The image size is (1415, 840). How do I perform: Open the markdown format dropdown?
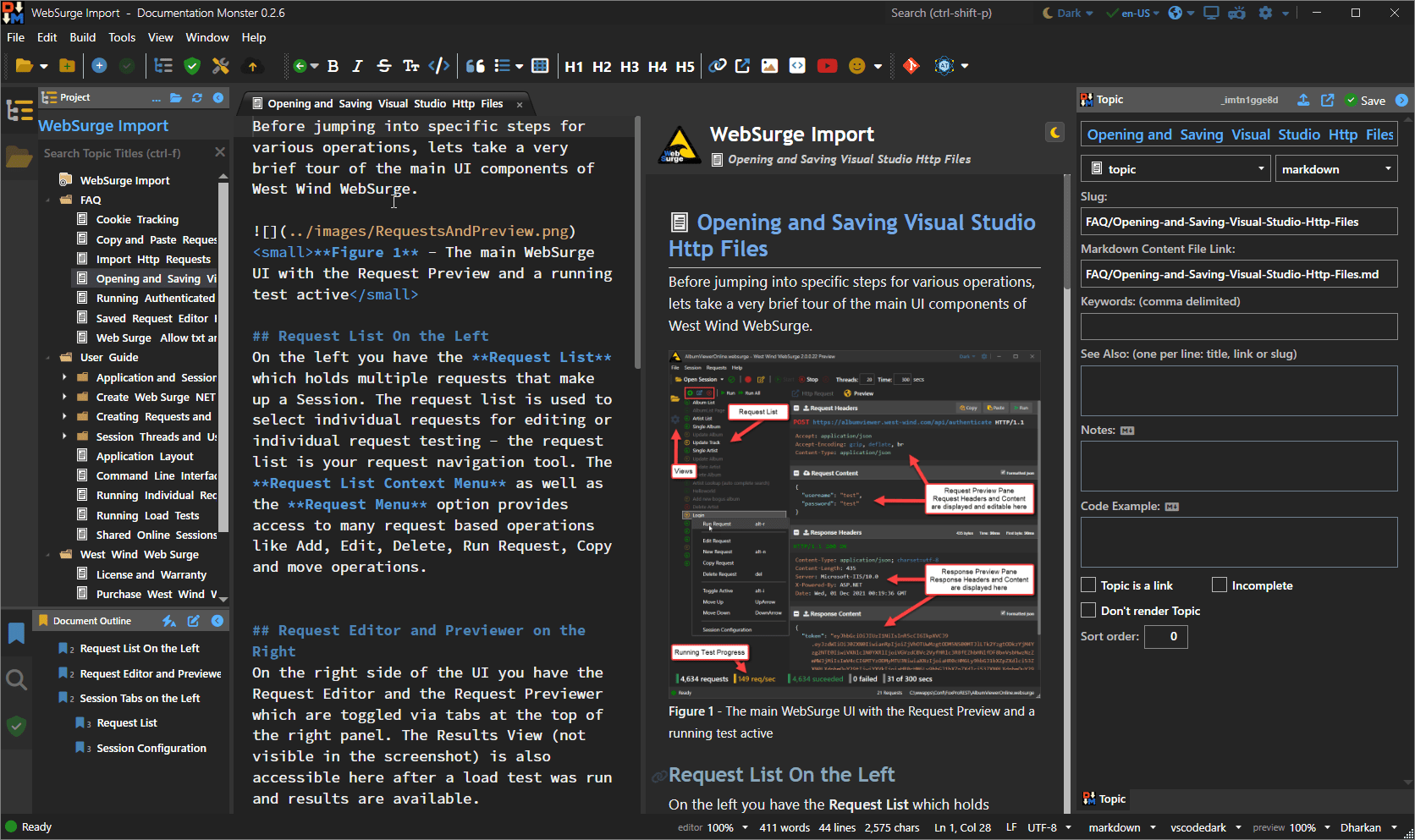(x=1336, y=168)
